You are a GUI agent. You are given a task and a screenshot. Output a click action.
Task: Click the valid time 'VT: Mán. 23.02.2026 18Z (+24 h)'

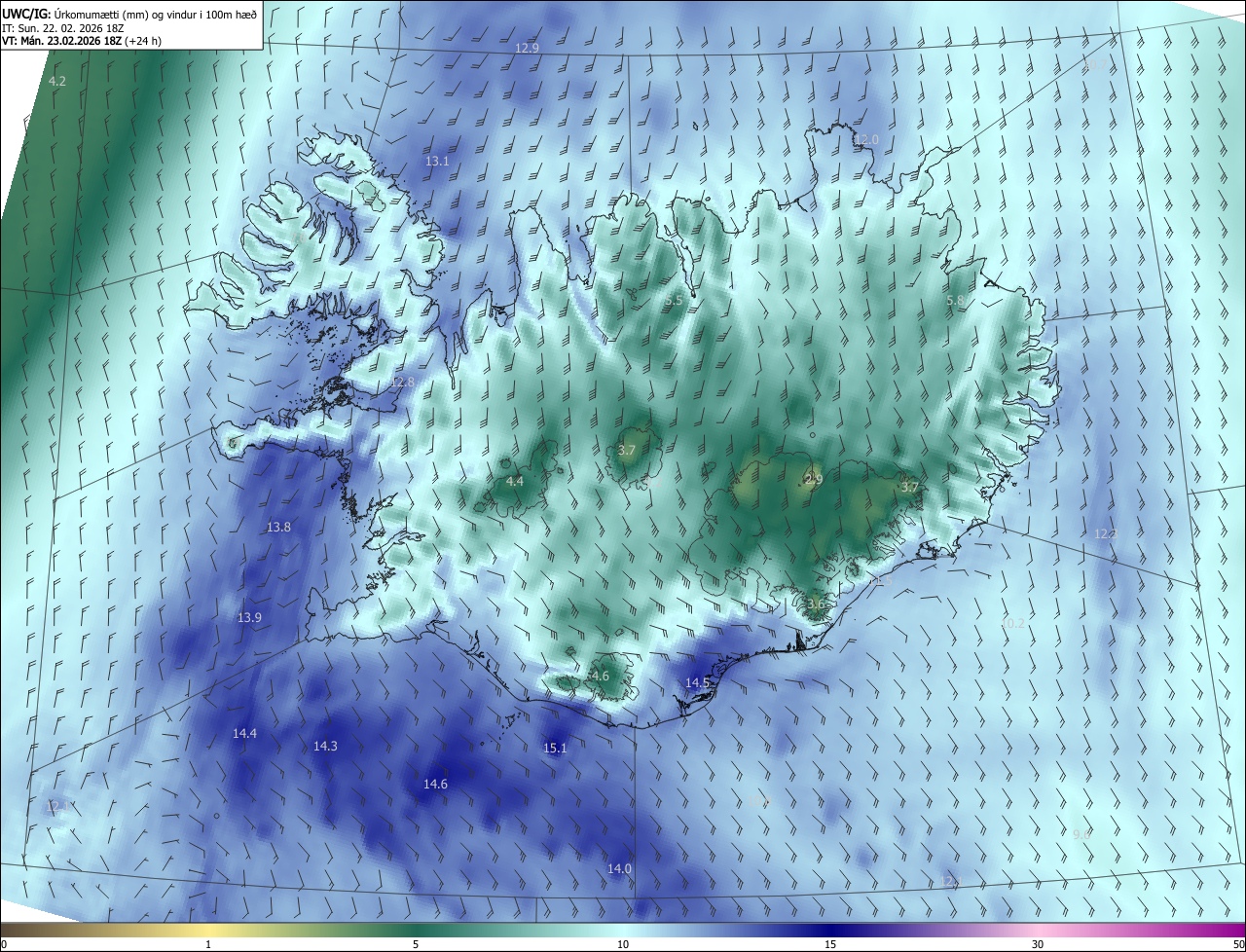point(81,41)
